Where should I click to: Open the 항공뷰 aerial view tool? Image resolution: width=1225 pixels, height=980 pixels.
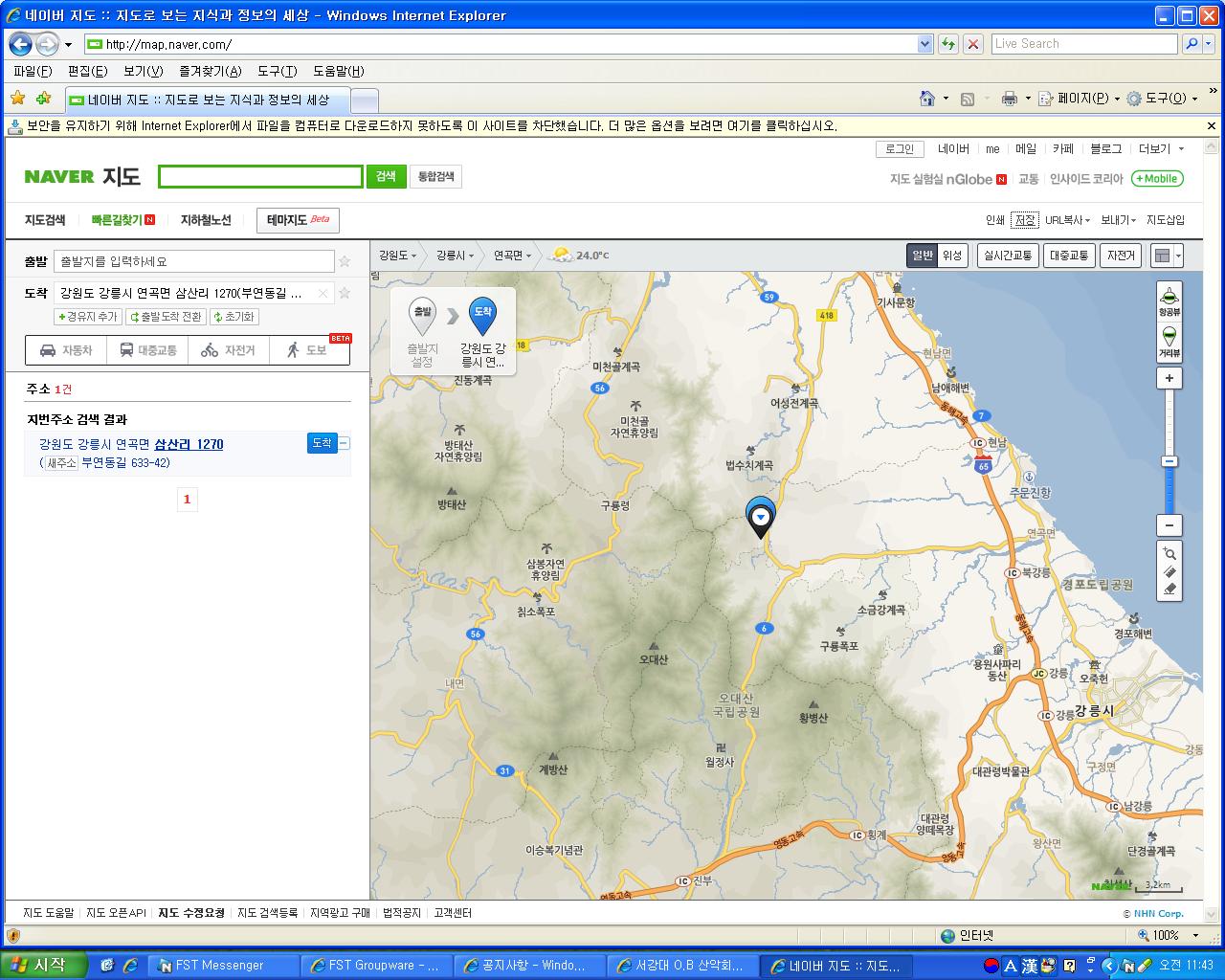coord(1169,299)
